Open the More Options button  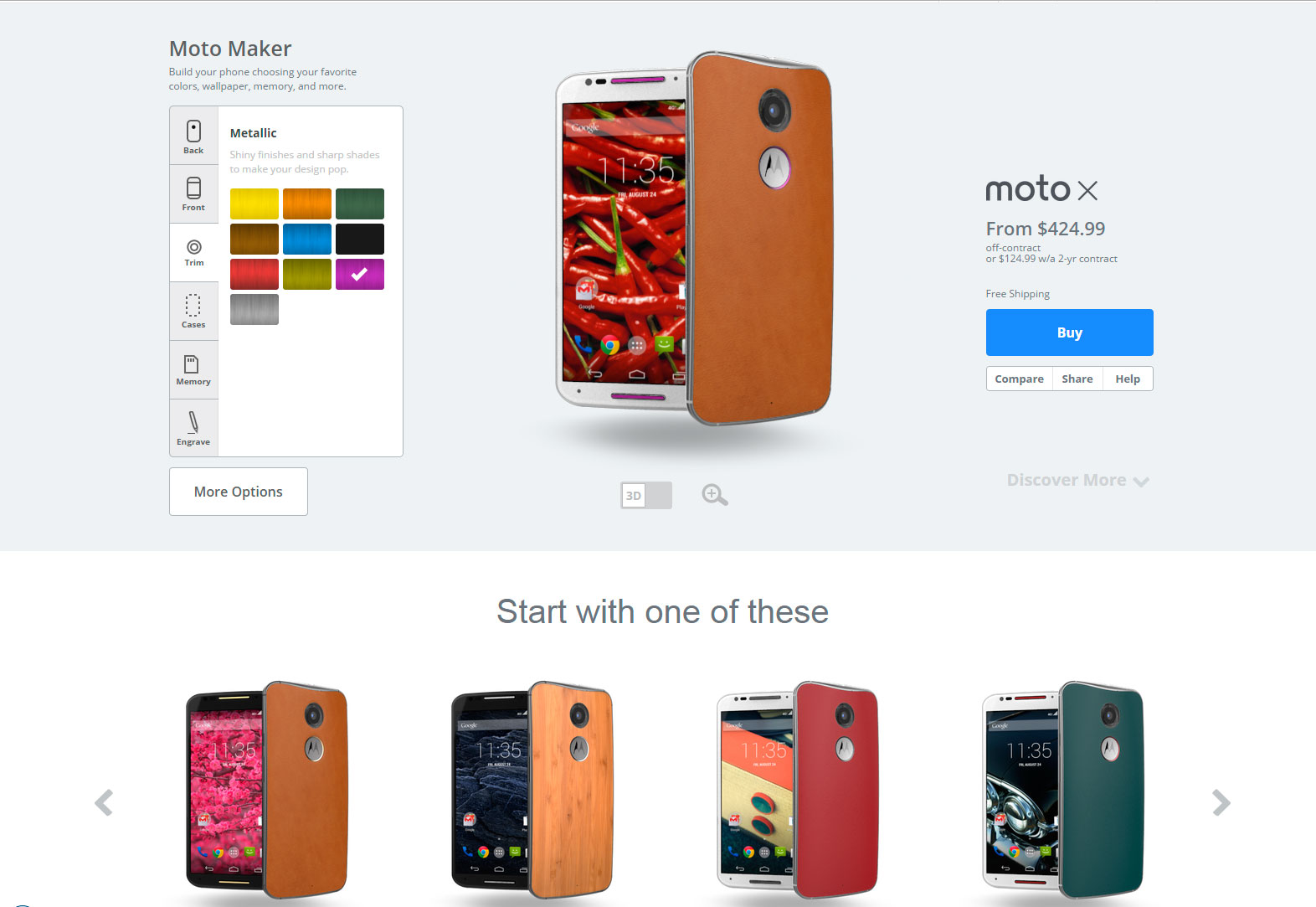239,492
